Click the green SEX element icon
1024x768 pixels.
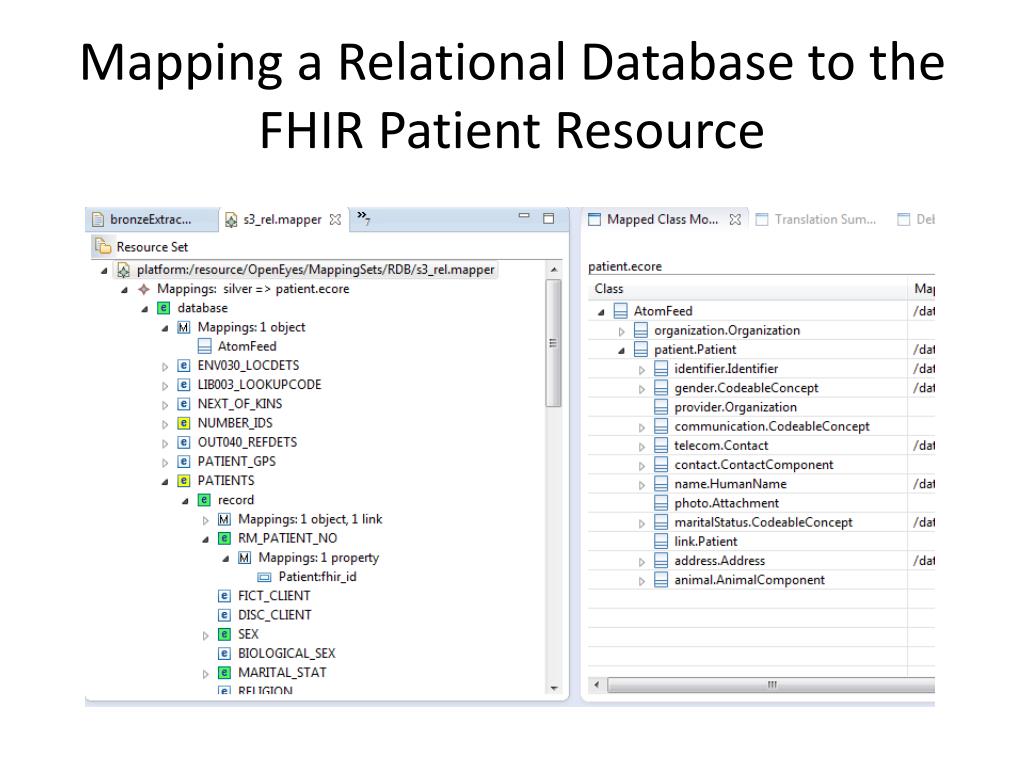pyautogui.click(x=225, y=634)
